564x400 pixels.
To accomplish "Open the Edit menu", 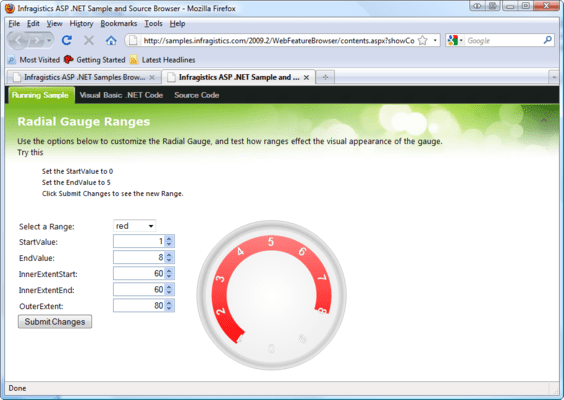I will pos(33,24).
